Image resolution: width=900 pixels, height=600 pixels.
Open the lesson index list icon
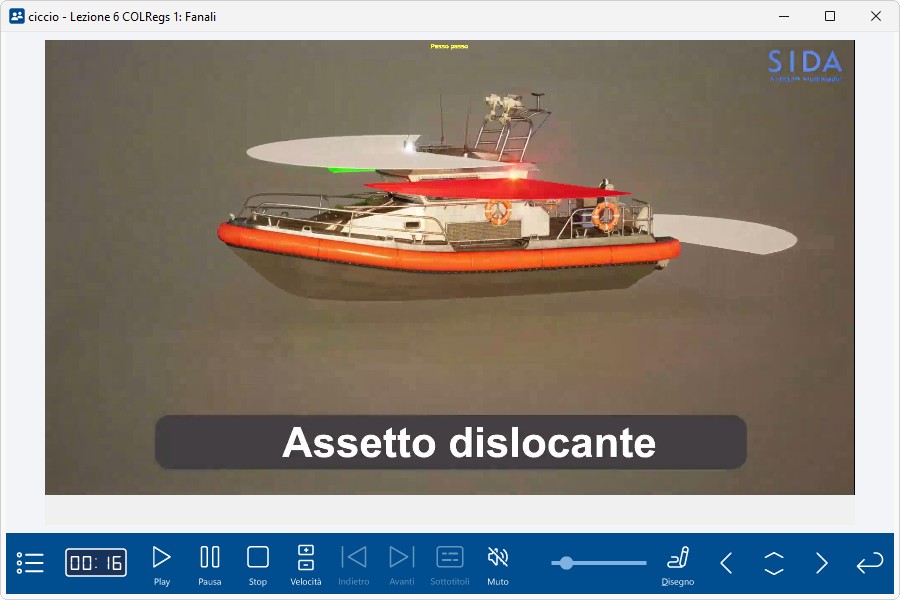click(30, 563)
